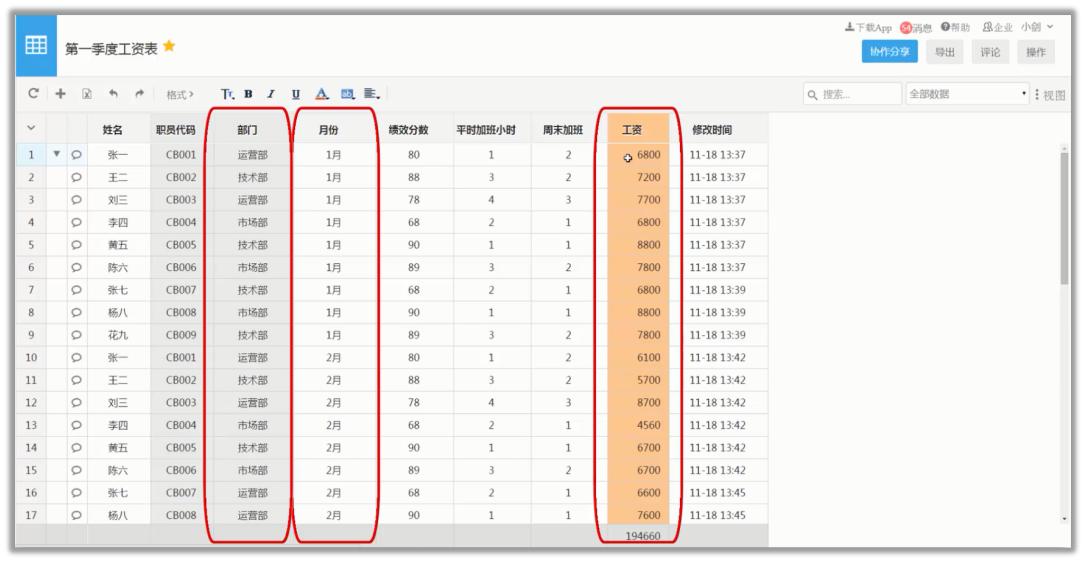Click salary cell 4560

[x=638, y=425]
